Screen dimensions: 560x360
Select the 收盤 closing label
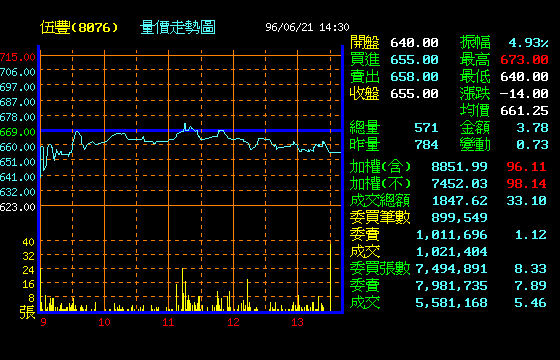365,94
